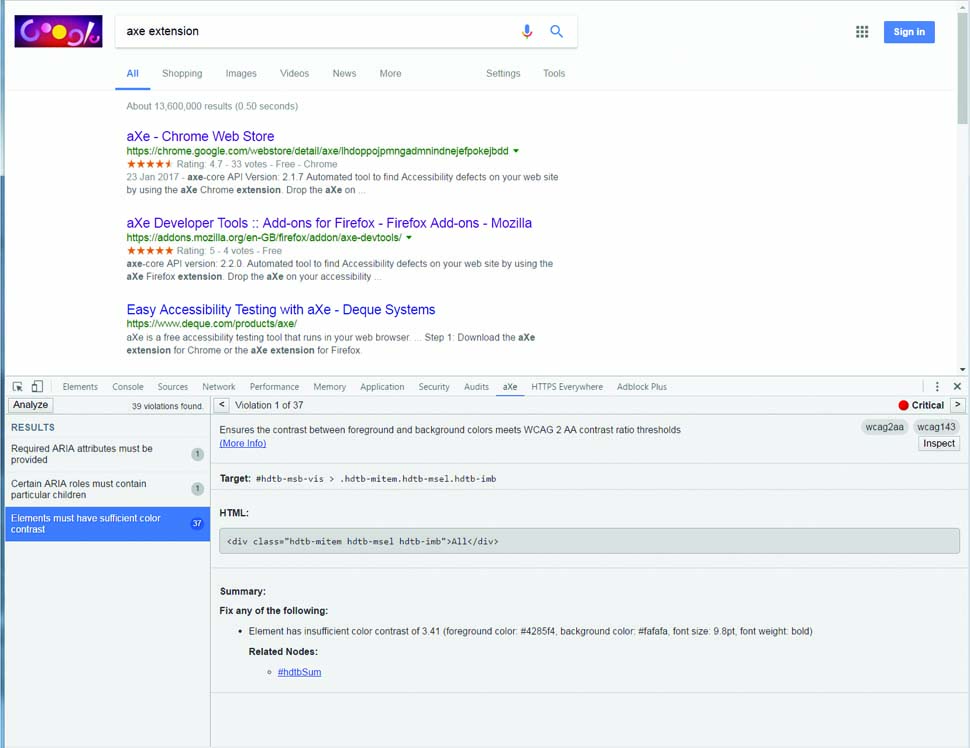Click the RESULTS heading in aXe panel
This screenshot has width=970, height=748.
33,428
